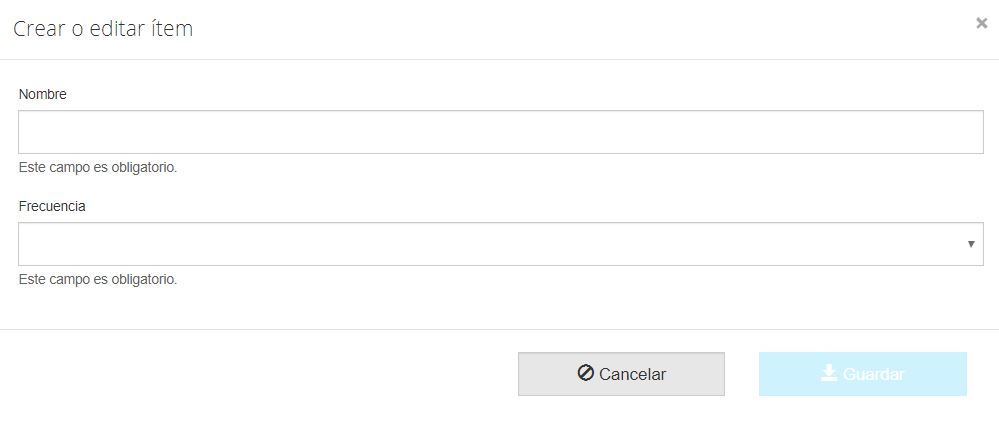Expand the Frecuencia select box
Screen dimensions: 999x423
point(500,244)
